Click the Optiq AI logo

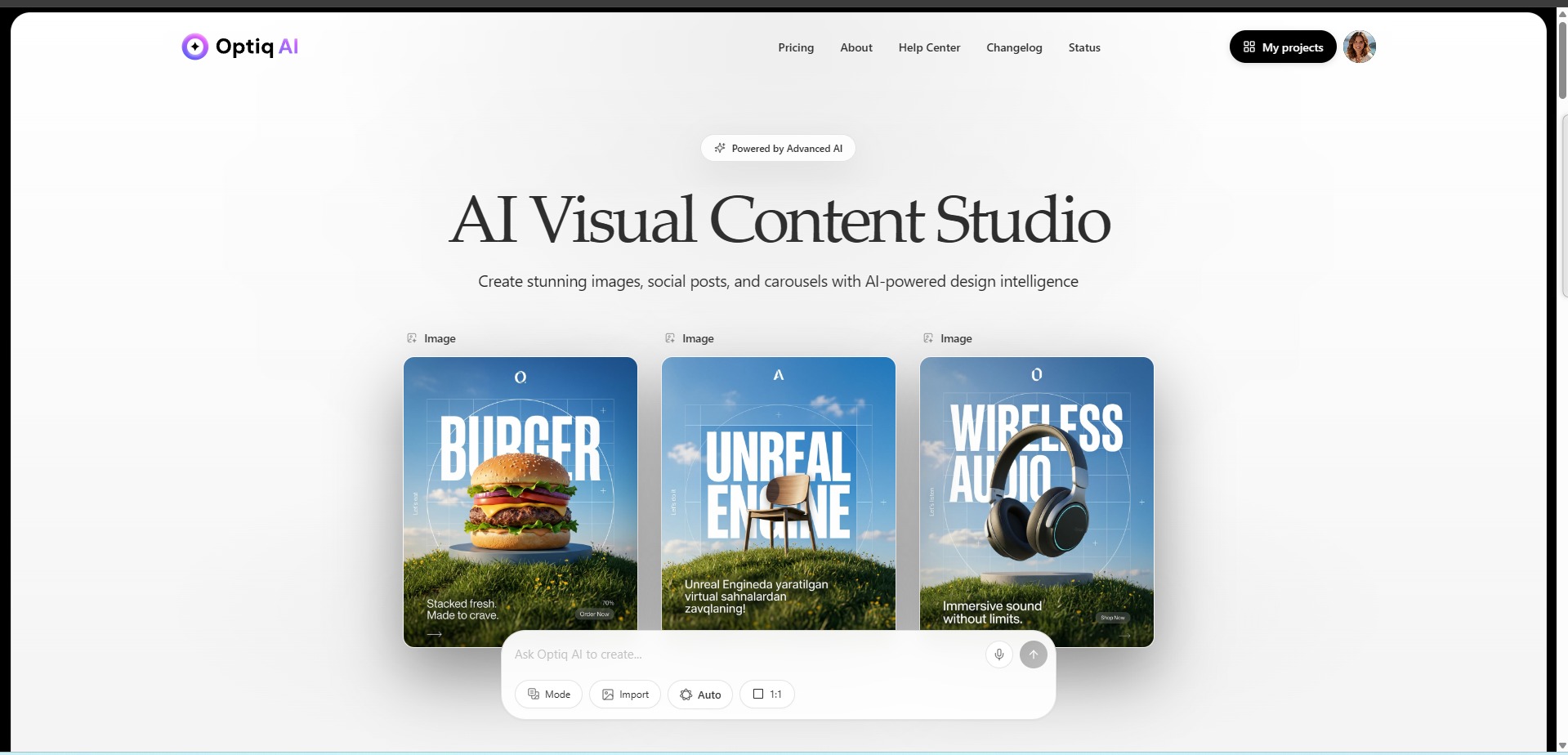(x=239, y=47)
